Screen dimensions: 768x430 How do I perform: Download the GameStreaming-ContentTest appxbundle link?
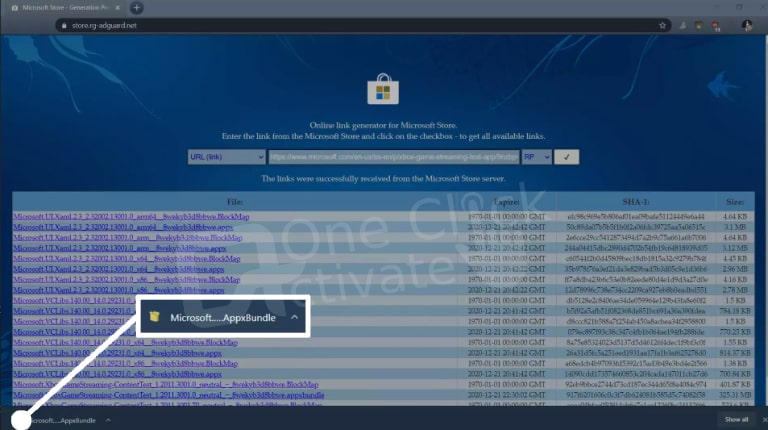point(168,395)
